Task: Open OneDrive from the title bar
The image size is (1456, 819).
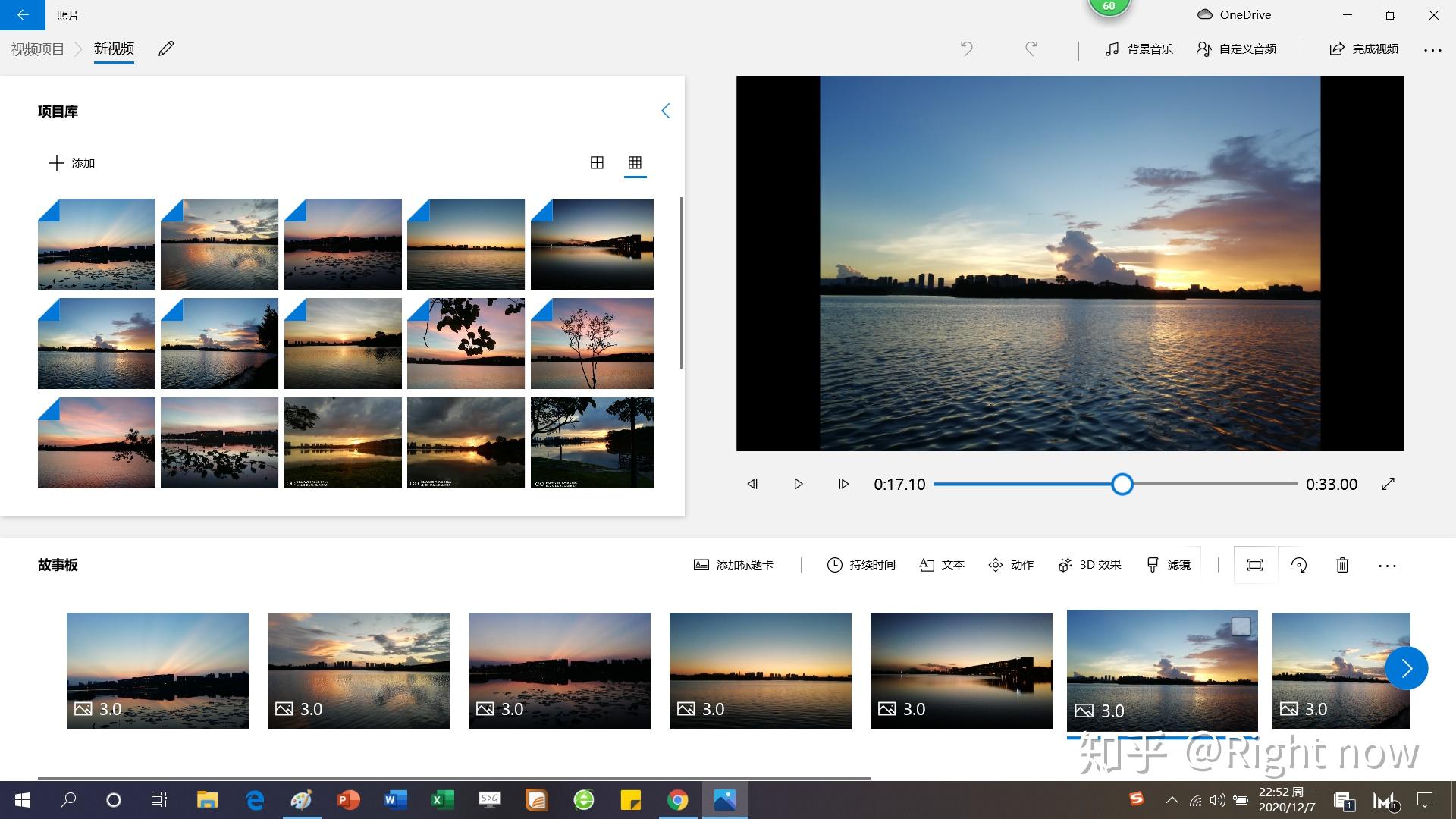Action: [x=1234, y=14]
